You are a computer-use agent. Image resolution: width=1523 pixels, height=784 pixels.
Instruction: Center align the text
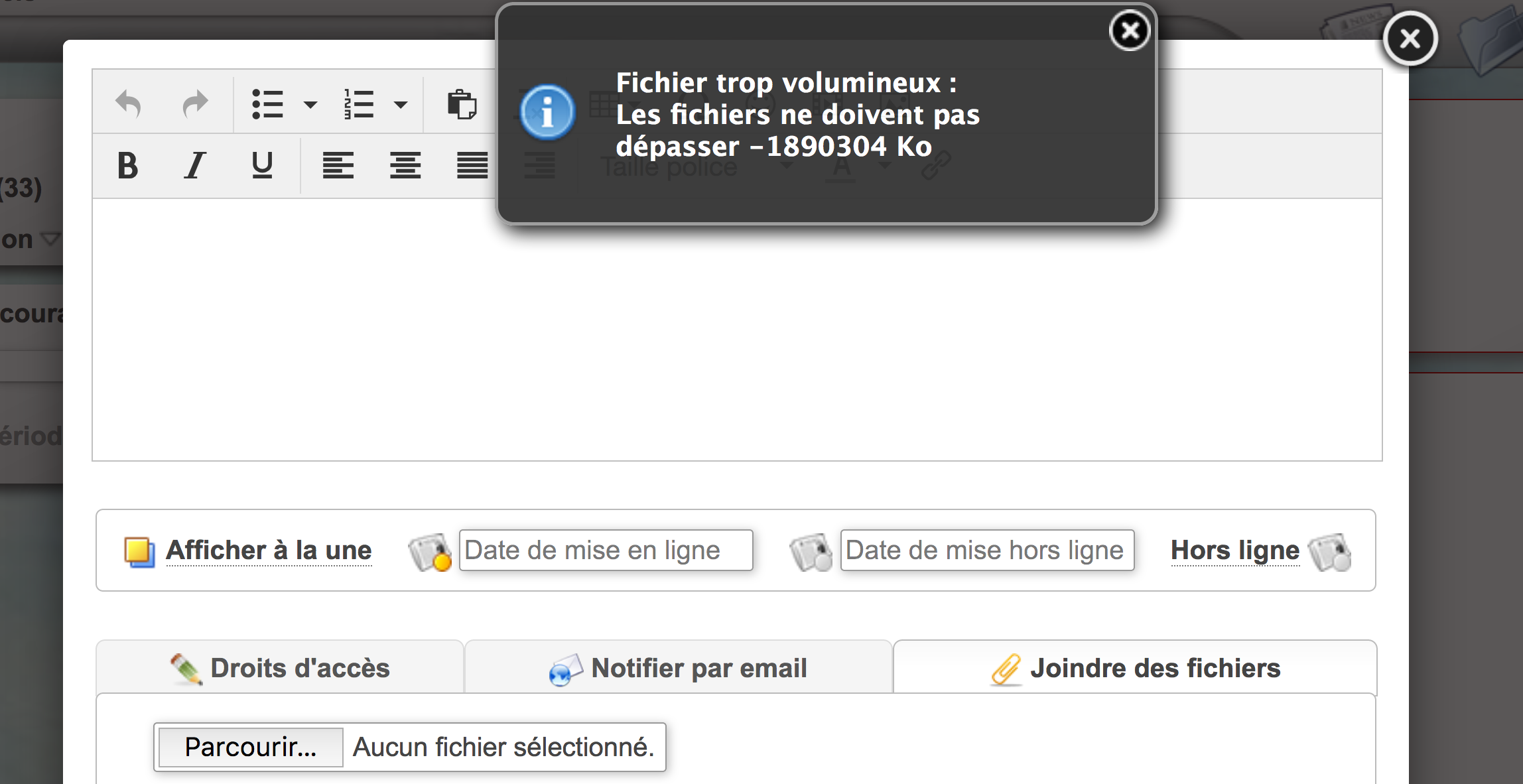pyautogui.click(x=405, y=165)
